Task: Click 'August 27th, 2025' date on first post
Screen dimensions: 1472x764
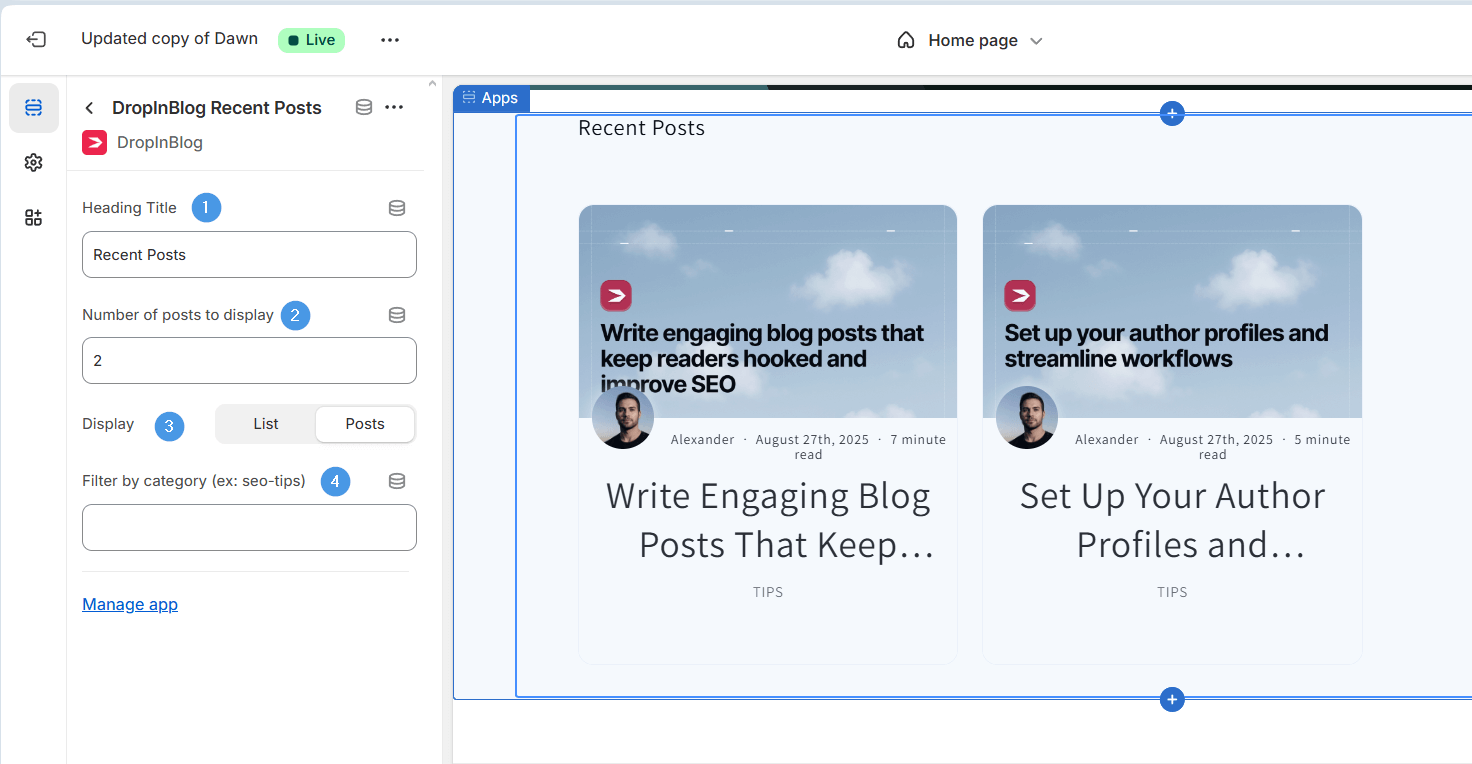Action: (812, 440)
